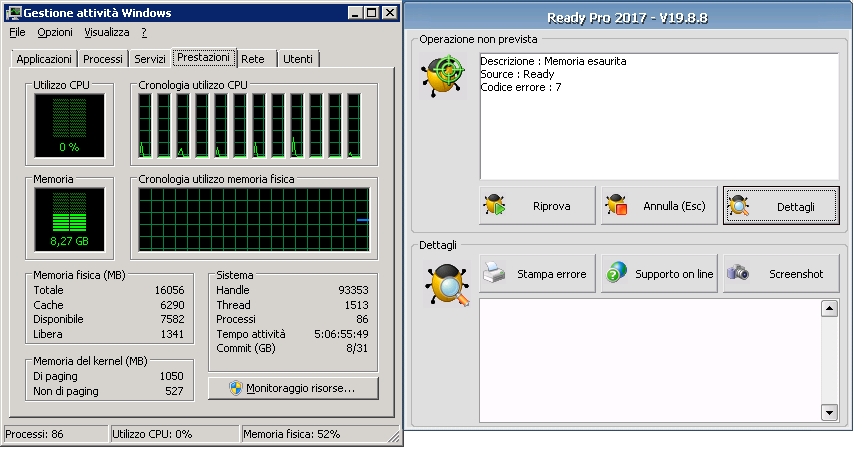This screenshot has width=866, height=457.
Task: Click inside the empty Dettagli text box
Action: point(650,360)
